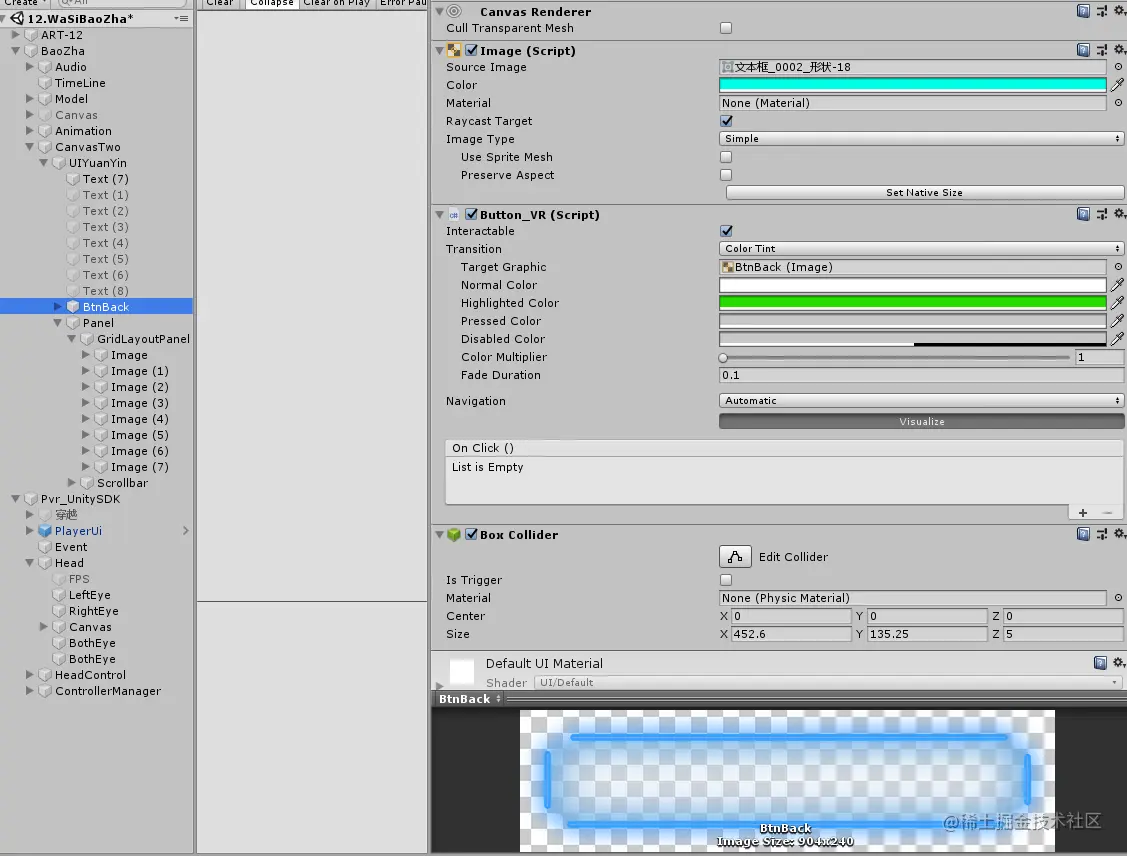Viewport: 1127px width, 856px height.
Task: Pick Disabled Color with eyedropper
Action: click(x=1117, y=339)
